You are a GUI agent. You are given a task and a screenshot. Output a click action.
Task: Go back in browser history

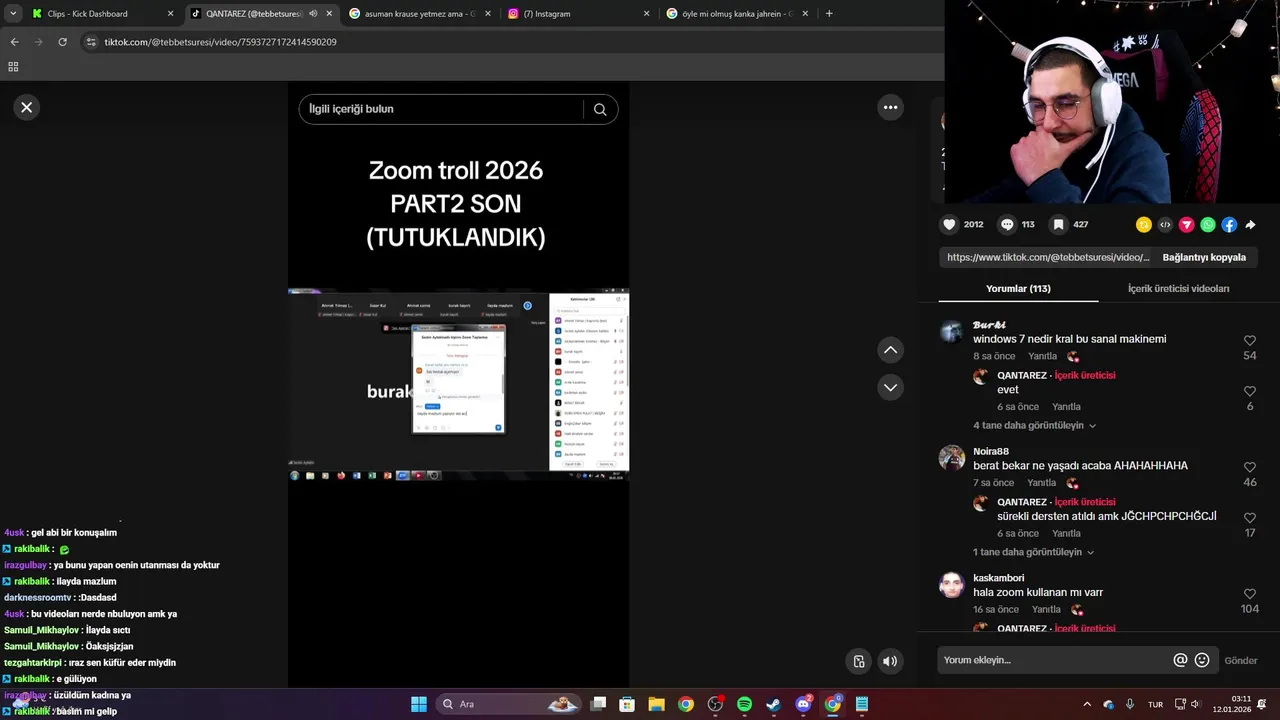coord(14,42)
